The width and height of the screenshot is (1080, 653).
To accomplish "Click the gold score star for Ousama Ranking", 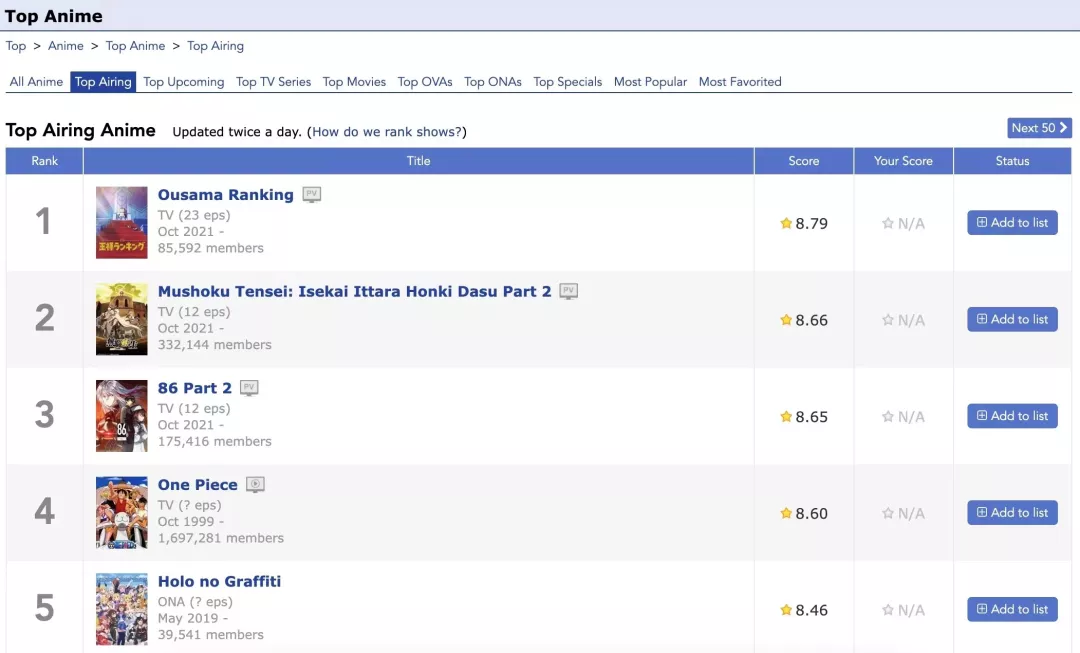I will 786,224.
